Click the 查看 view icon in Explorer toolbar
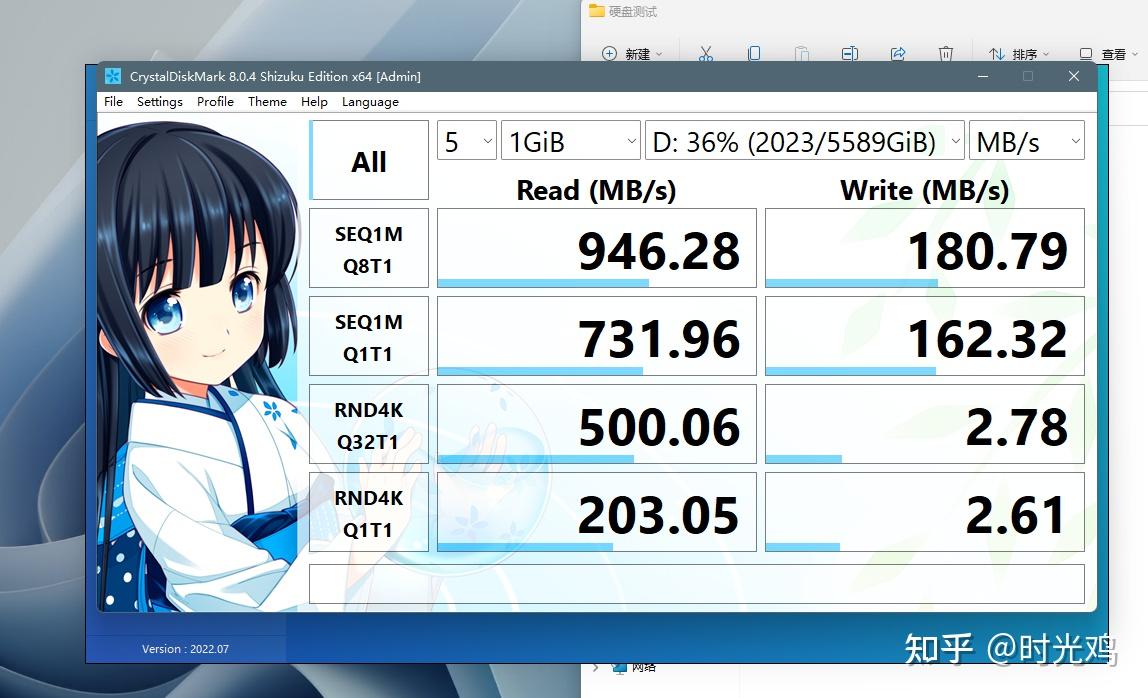The image size is (1148, 698). pos(1085,53)
